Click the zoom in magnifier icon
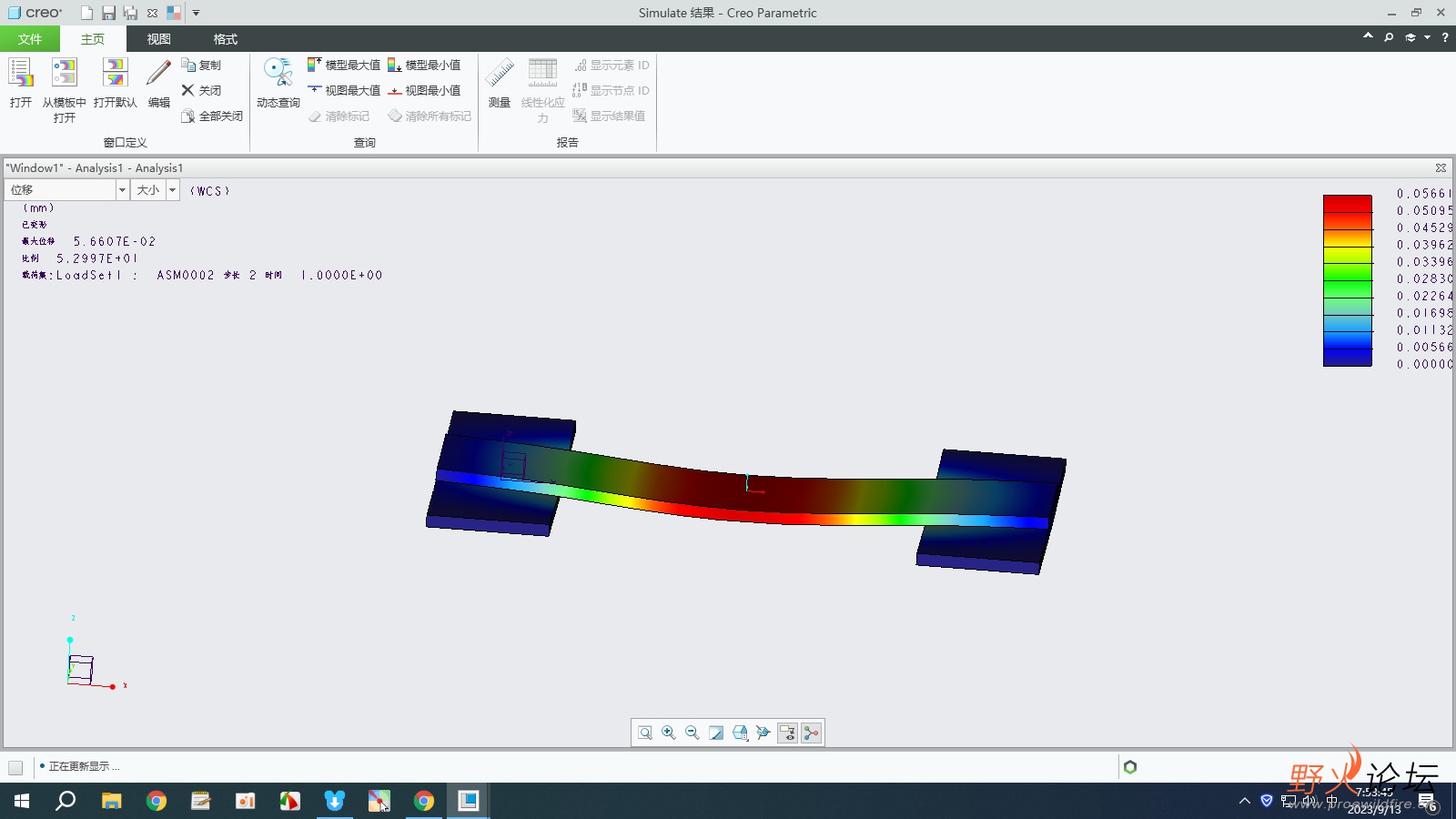This screenshot has width=1456, height=819. pyautogui.click(x=669, y=733)
